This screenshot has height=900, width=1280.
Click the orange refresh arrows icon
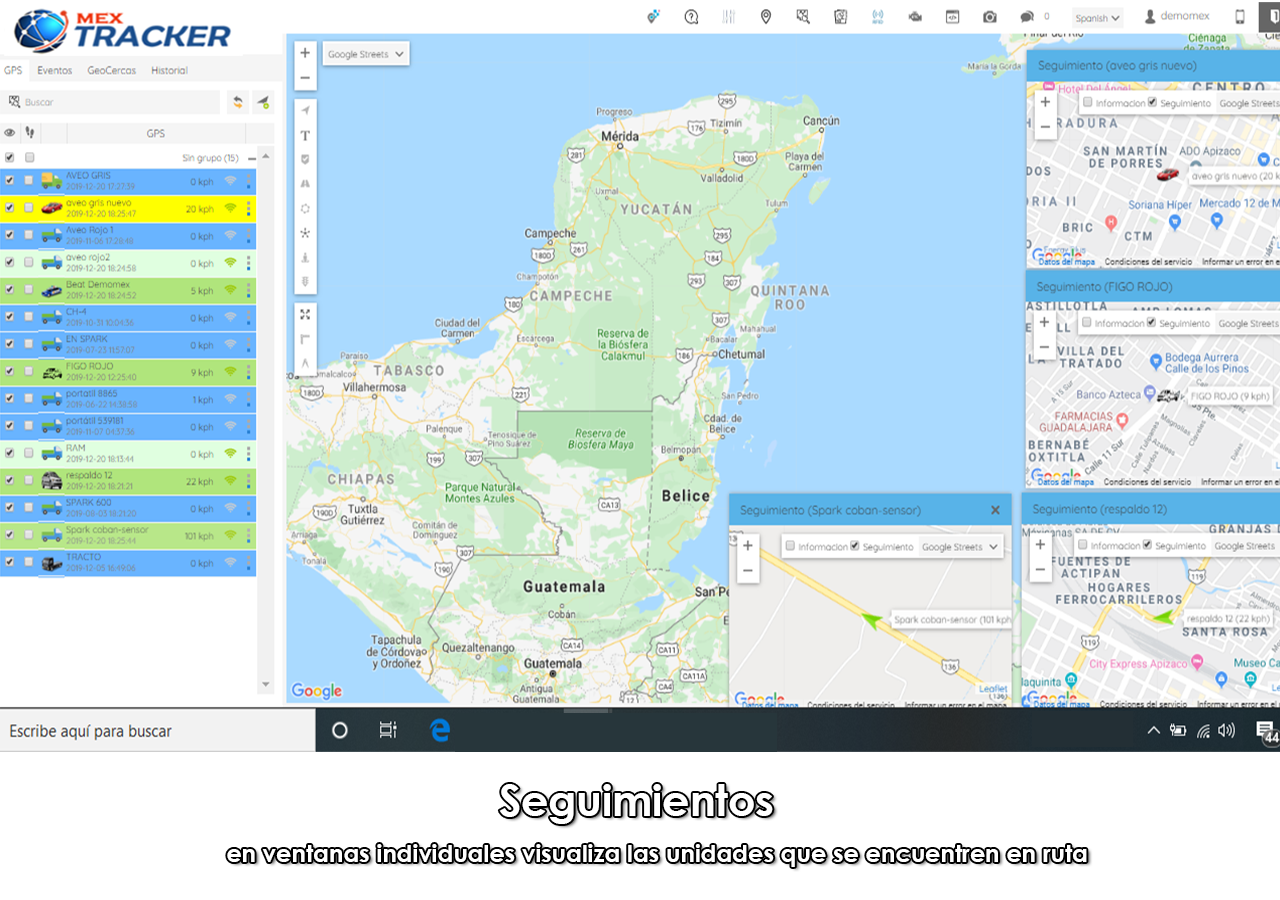[238, 102]
